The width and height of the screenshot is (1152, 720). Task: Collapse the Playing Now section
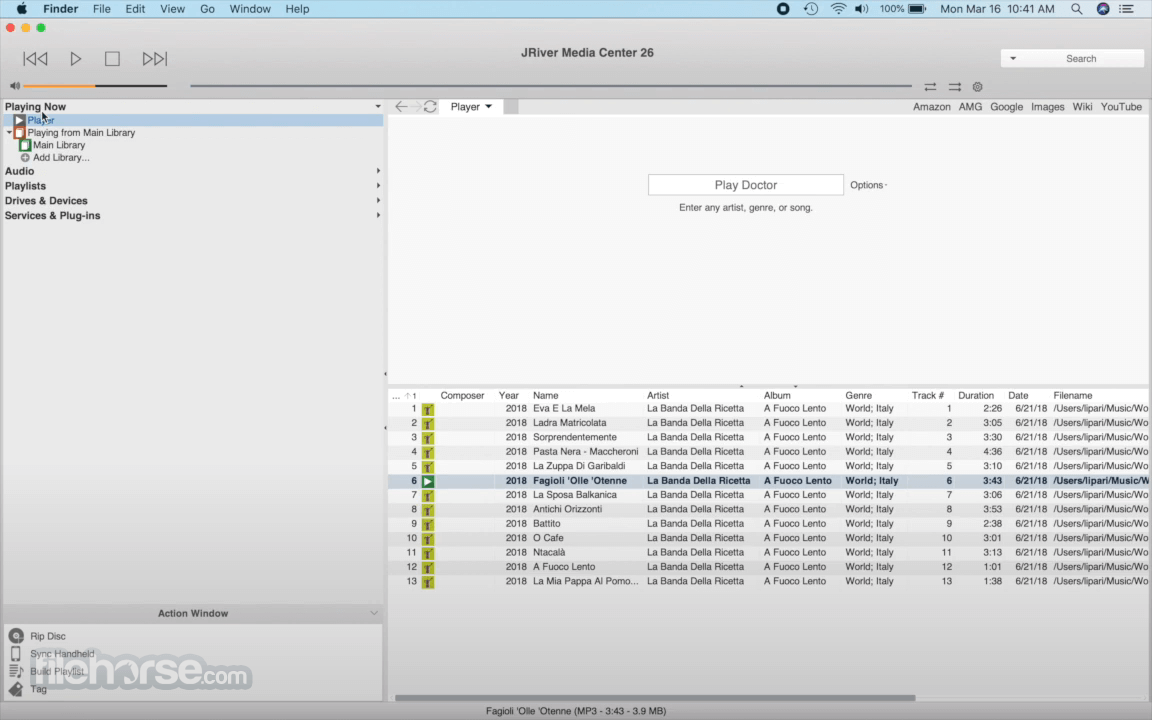[x=378, y=107]
